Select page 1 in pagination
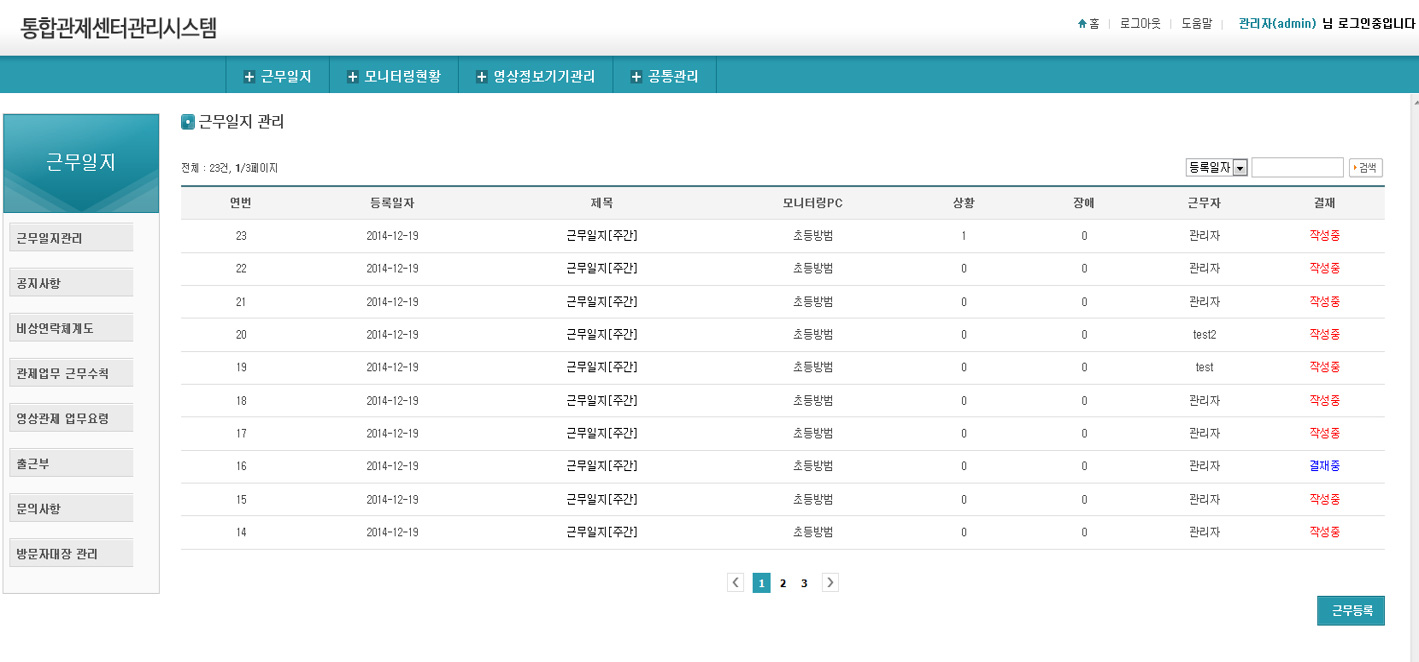1419x662 pixels. (762, 583)
